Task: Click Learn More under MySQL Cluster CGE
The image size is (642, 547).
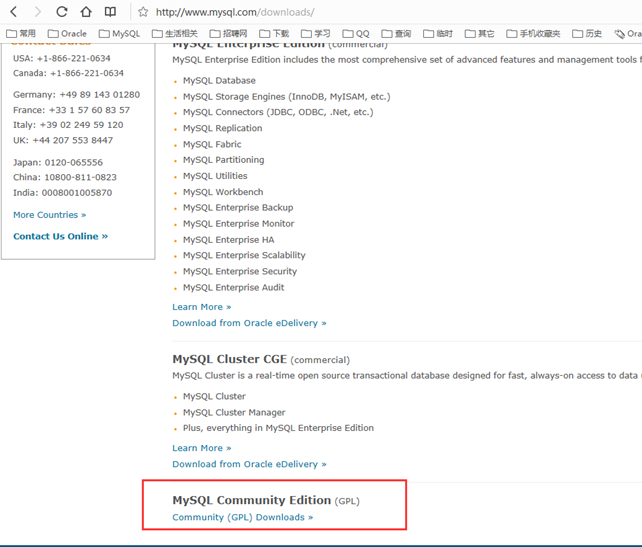Action: tap(202, 448)
